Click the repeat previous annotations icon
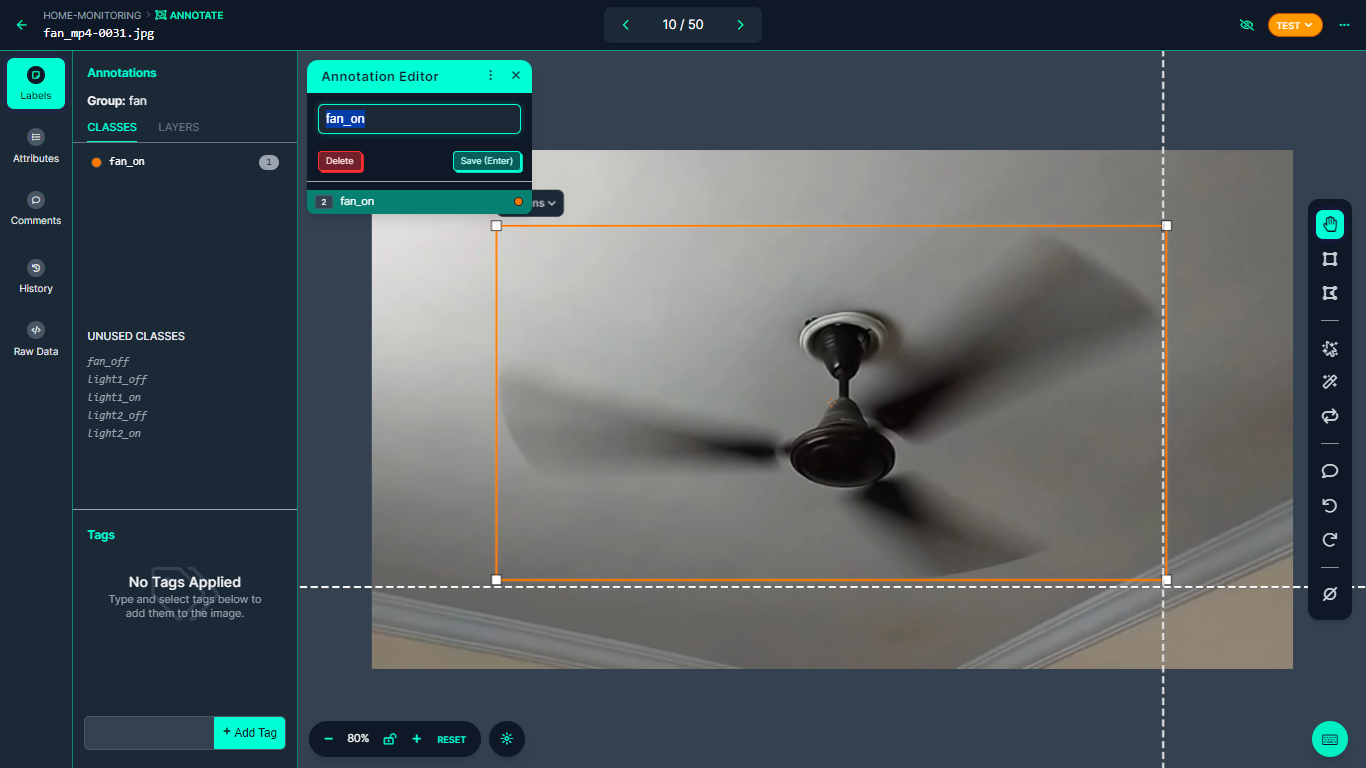This screenshot has width=1366, height=768. point(1330,415)
